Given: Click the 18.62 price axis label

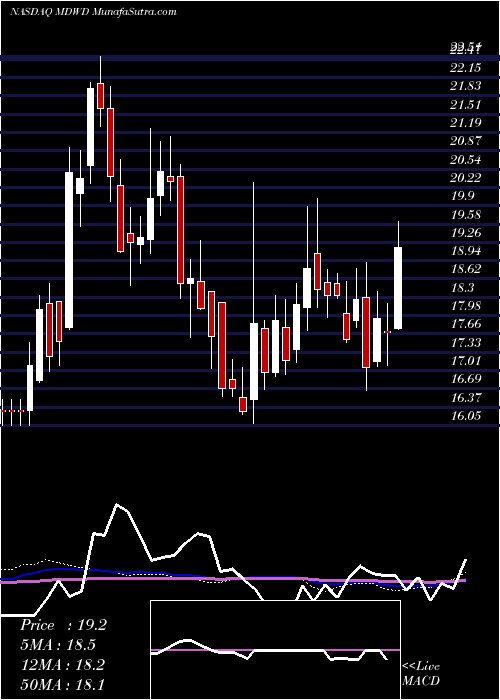Looking at the screenshot, I should click(x=466, y=269).
